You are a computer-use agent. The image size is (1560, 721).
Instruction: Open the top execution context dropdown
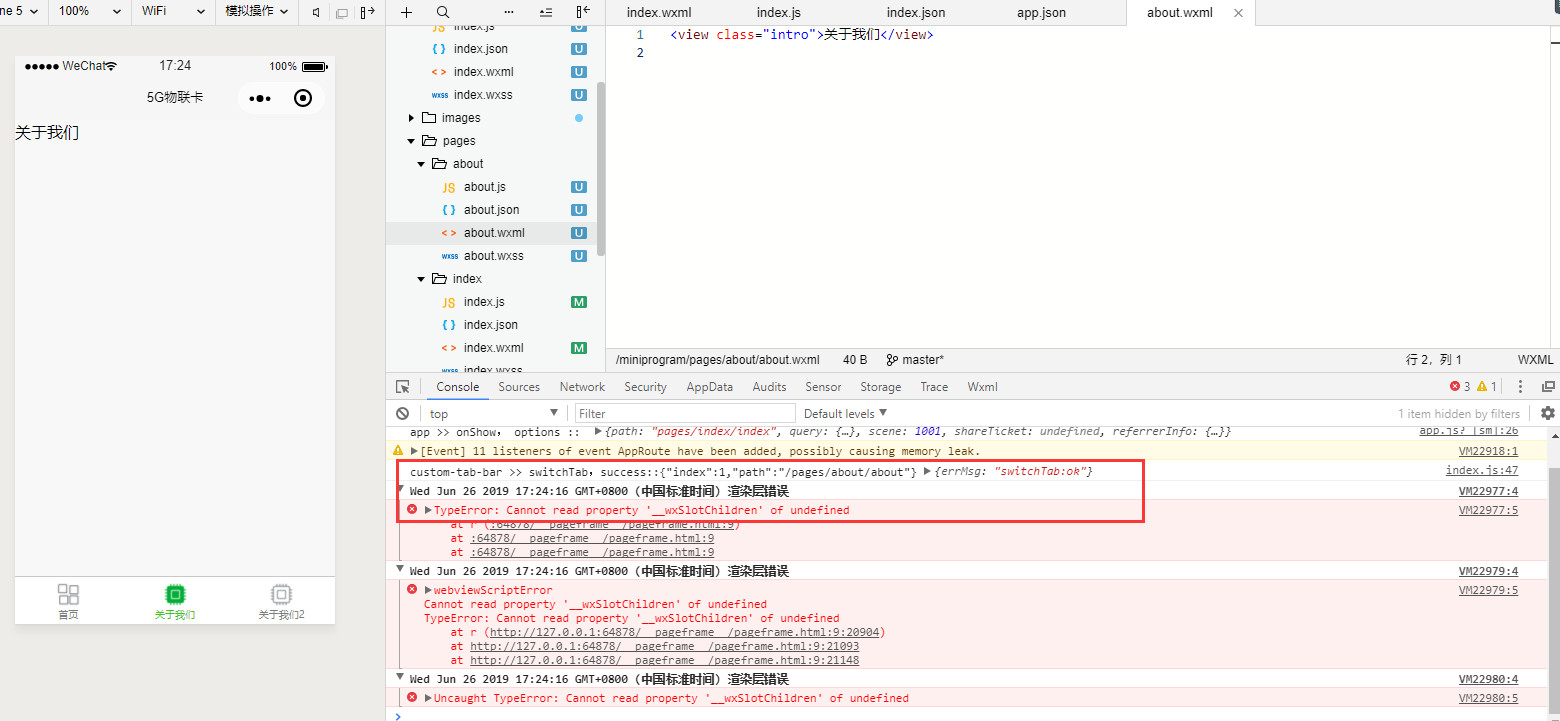coord(492,413)
